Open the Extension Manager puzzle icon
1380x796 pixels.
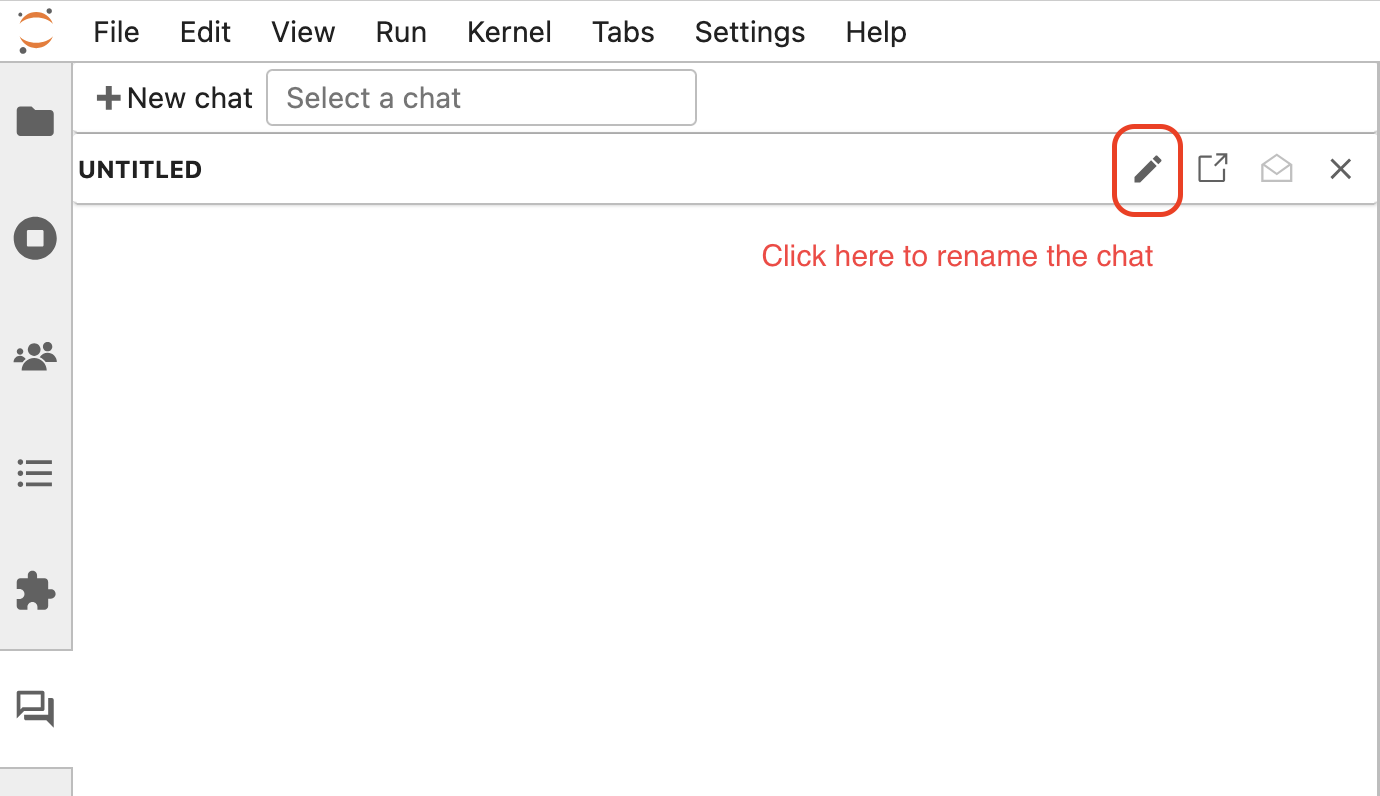click(35, 590)
